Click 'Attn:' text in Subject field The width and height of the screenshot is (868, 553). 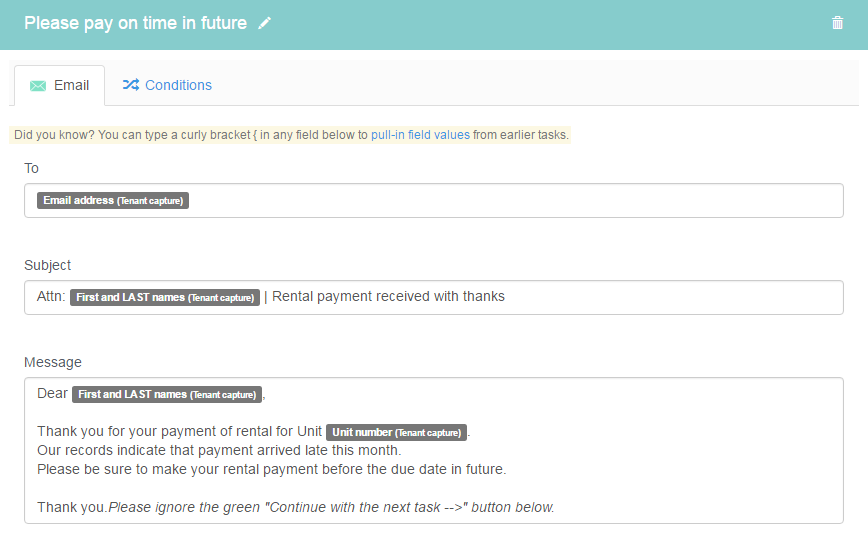51,297
